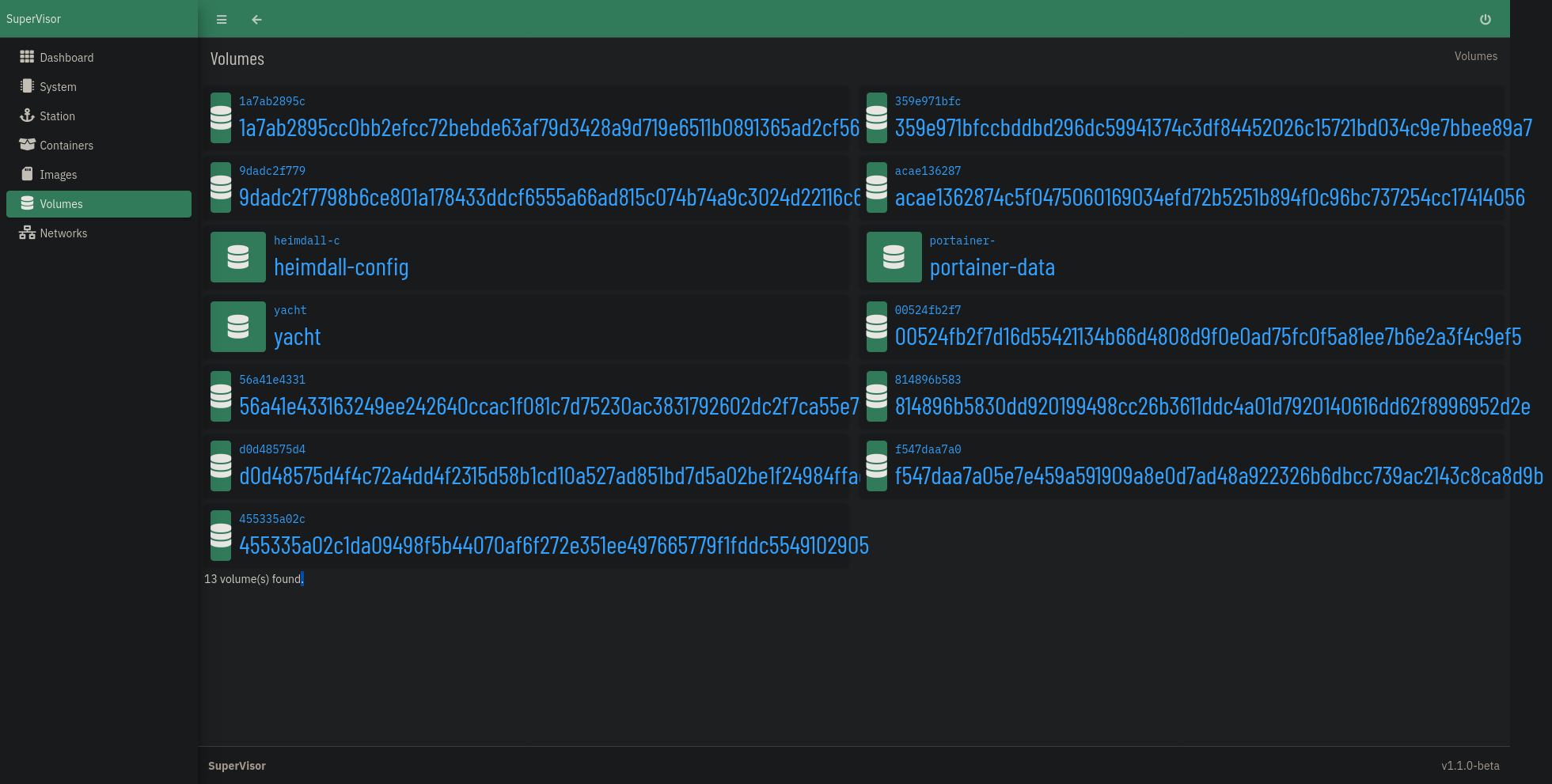This screenshot has height=784, width=1552.
Task: Click the Volumes breadcrumb at top right
Action: 1475,55
